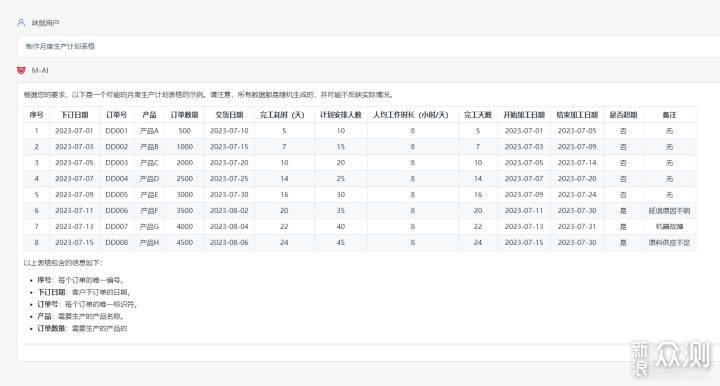Click the bullet describing 订单数量
Image resolution: width=720 pixels, height=386 pixels.
(x=83, y=328)
